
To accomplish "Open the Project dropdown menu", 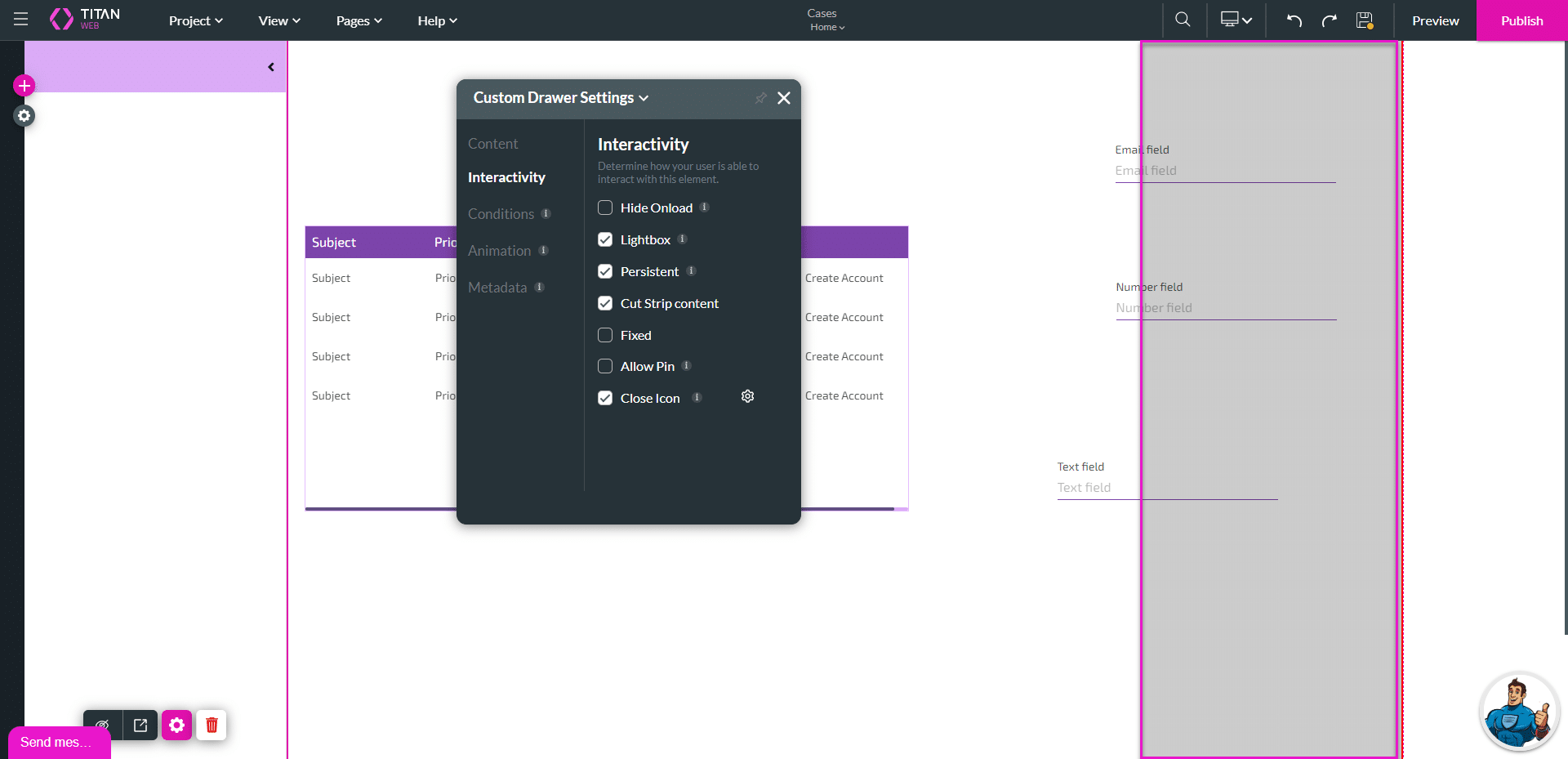I will [x=196, y=20].
